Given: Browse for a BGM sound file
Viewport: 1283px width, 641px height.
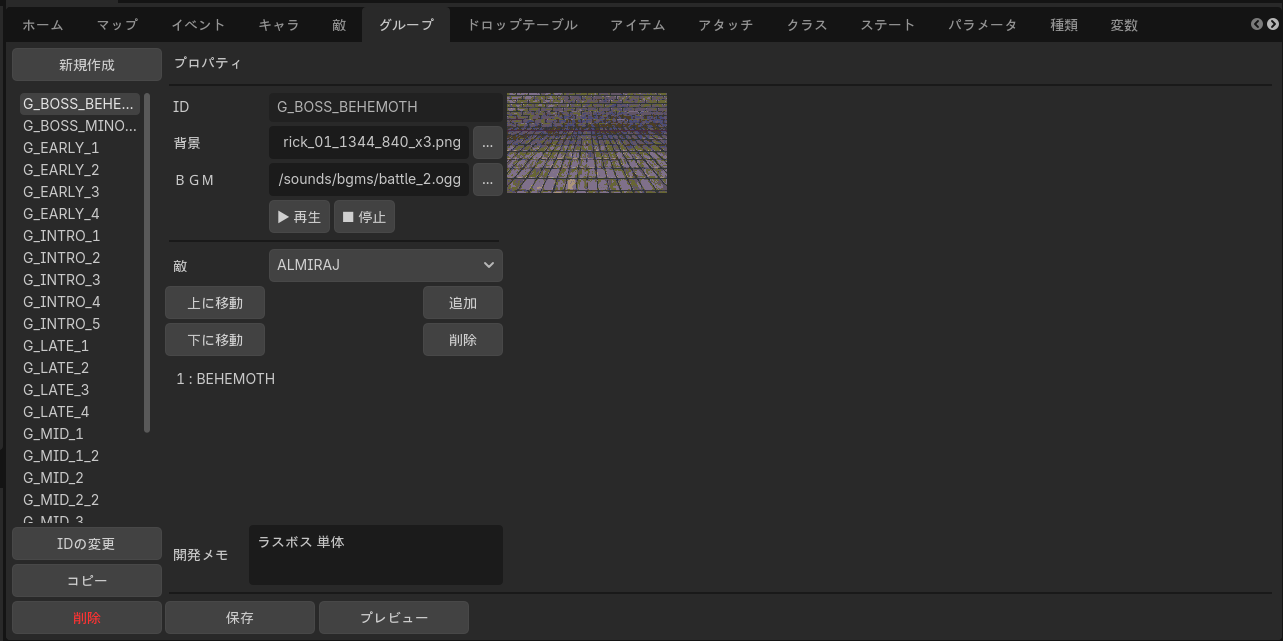Looking at the screenshot, I should click(488, 181).
